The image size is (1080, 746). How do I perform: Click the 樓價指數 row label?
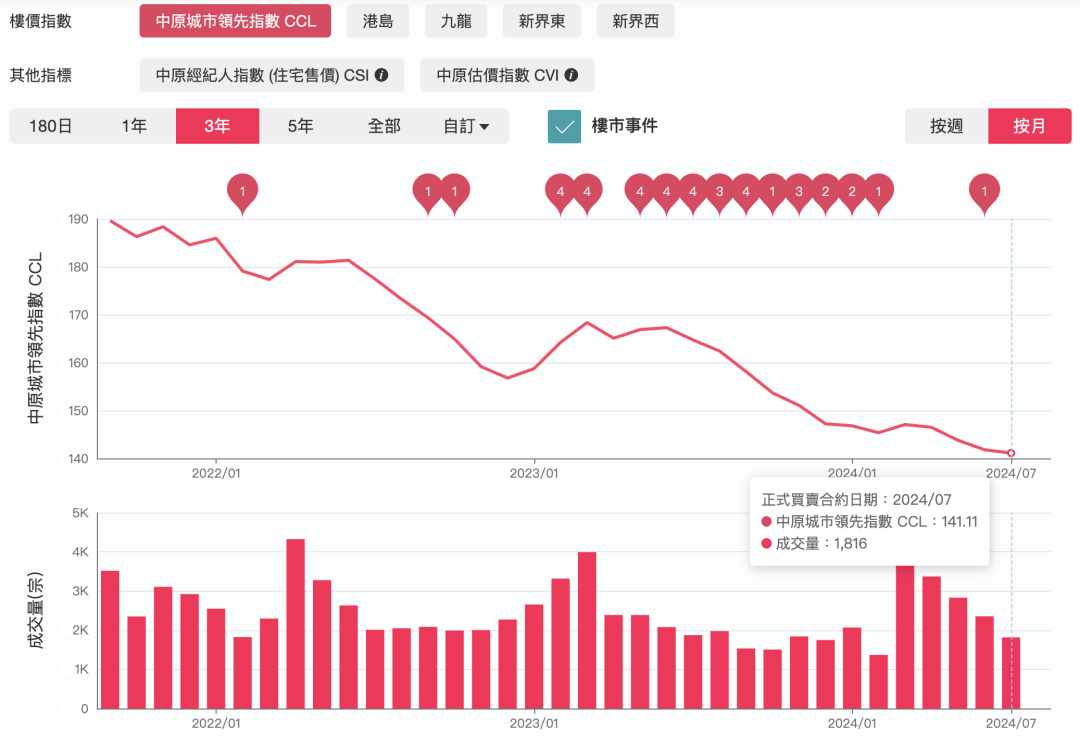coord(41,21)
